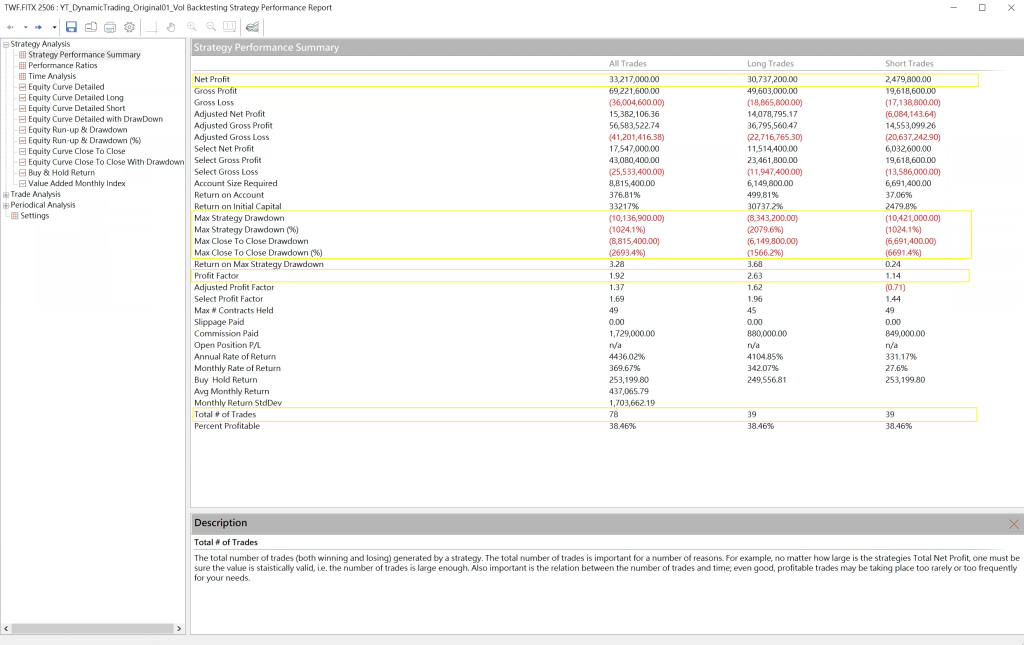Open settings via toolbar gear icon
The height and width of the screenshot is (645, 1024).
[x=129, y=27]
